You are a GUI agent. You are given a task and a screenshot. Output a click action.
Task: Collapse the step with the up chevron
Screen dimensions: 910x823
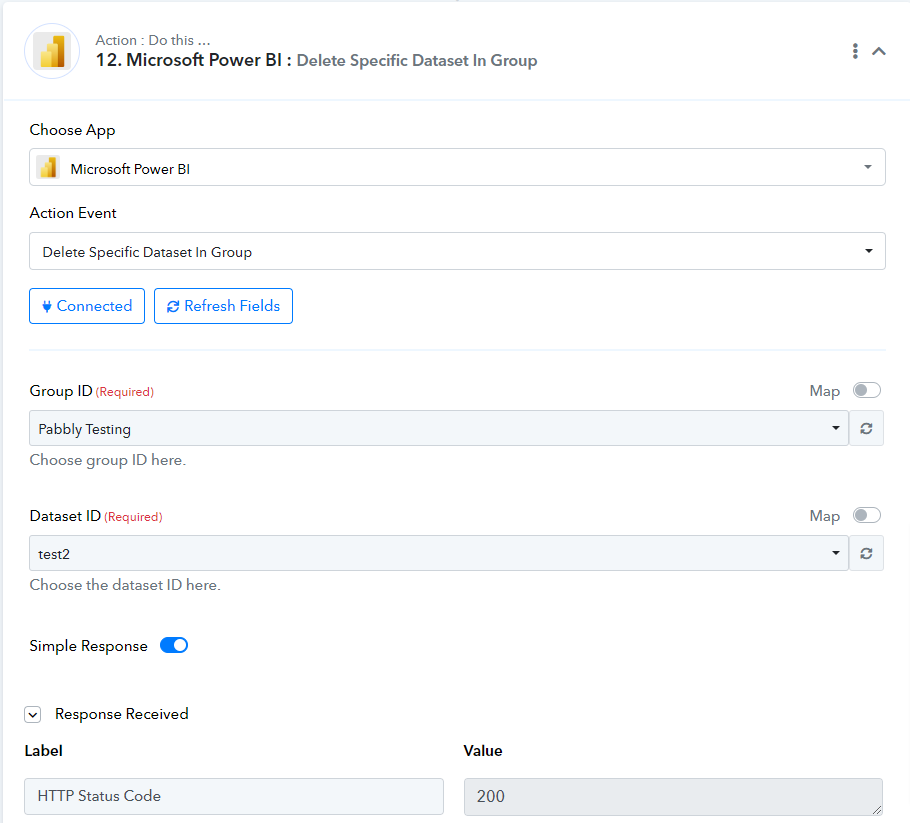click(879, 51)
